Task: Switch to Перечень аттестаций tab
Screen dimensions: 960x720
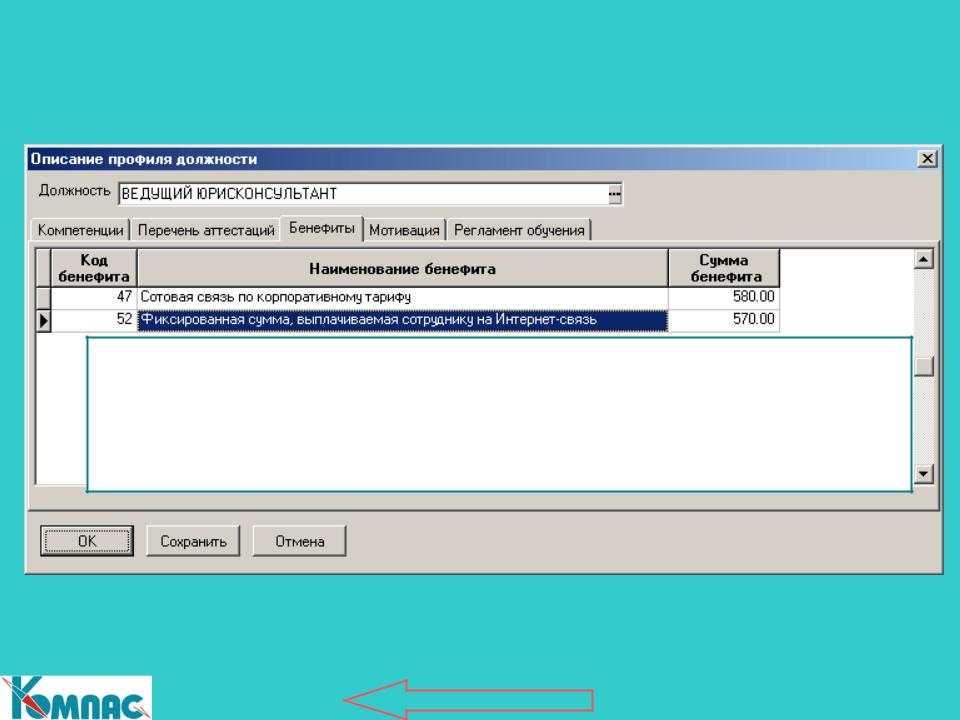Action: pos(206,230)
